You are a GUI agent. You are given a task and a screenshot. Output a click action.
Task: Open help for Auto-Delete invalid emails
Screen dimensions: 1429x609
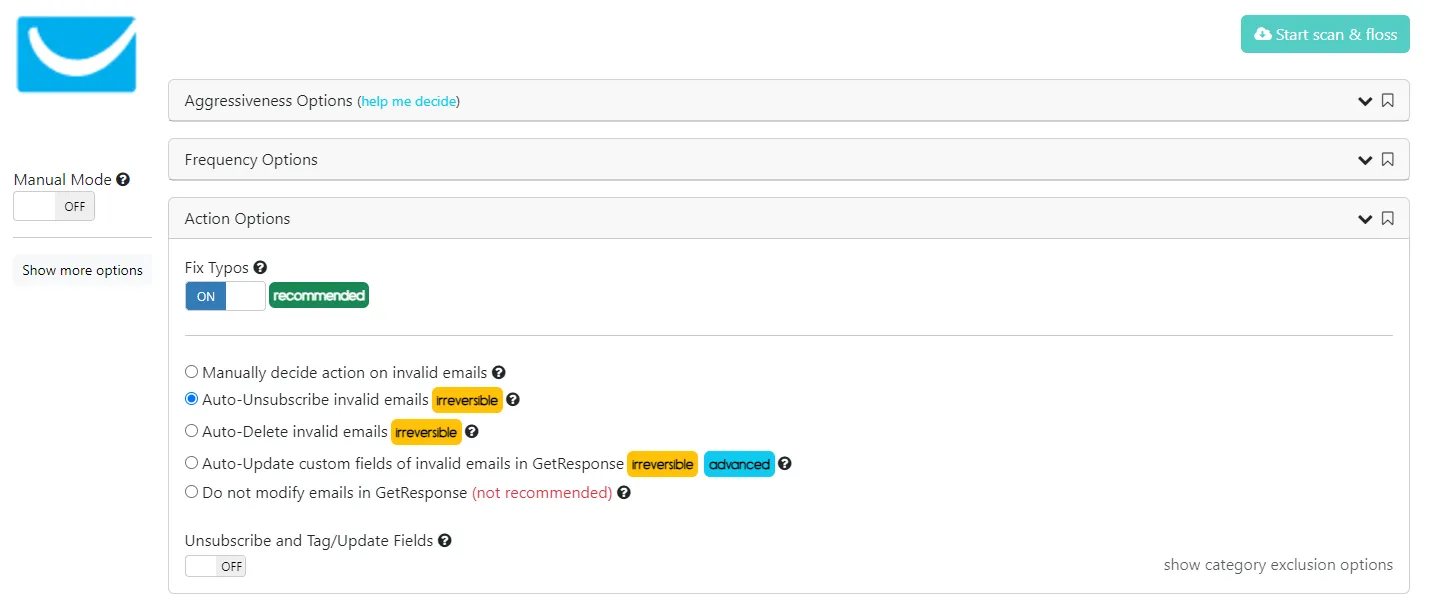point(472,432)
